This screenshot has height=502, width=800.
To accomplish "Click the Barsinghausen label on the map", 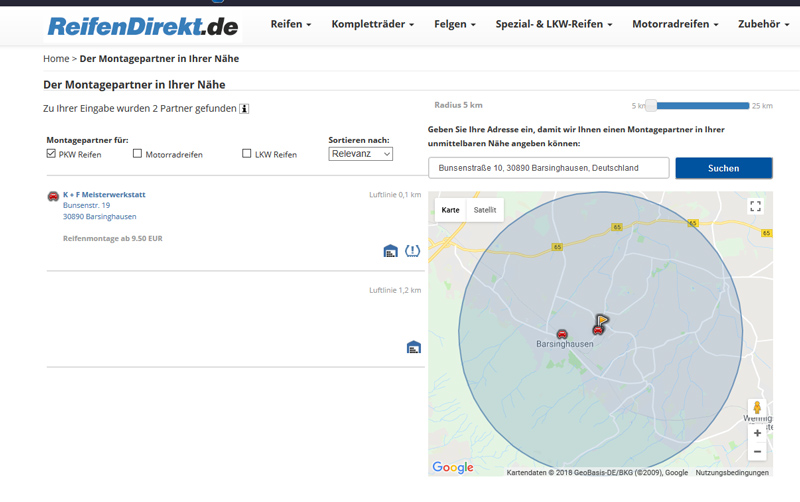I will pos(565,344).
